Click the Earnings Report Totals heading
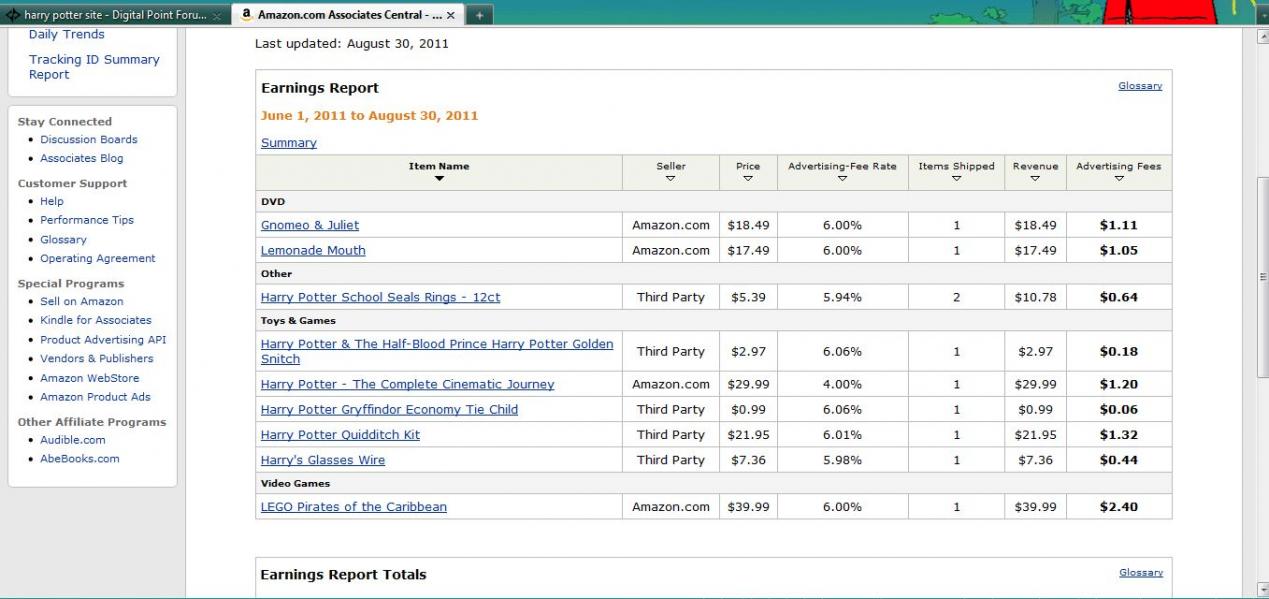1269x599 pixels. point(343,575)
